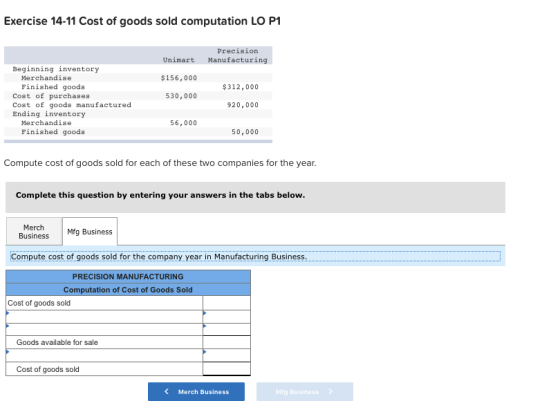Click the Unimart column header
The width and height of the screenshot is (560, 410).
tap(179, 60)
